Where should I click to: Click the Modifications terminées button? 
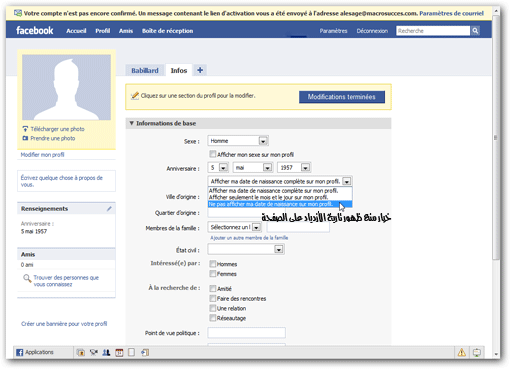(x=342, y=97)
